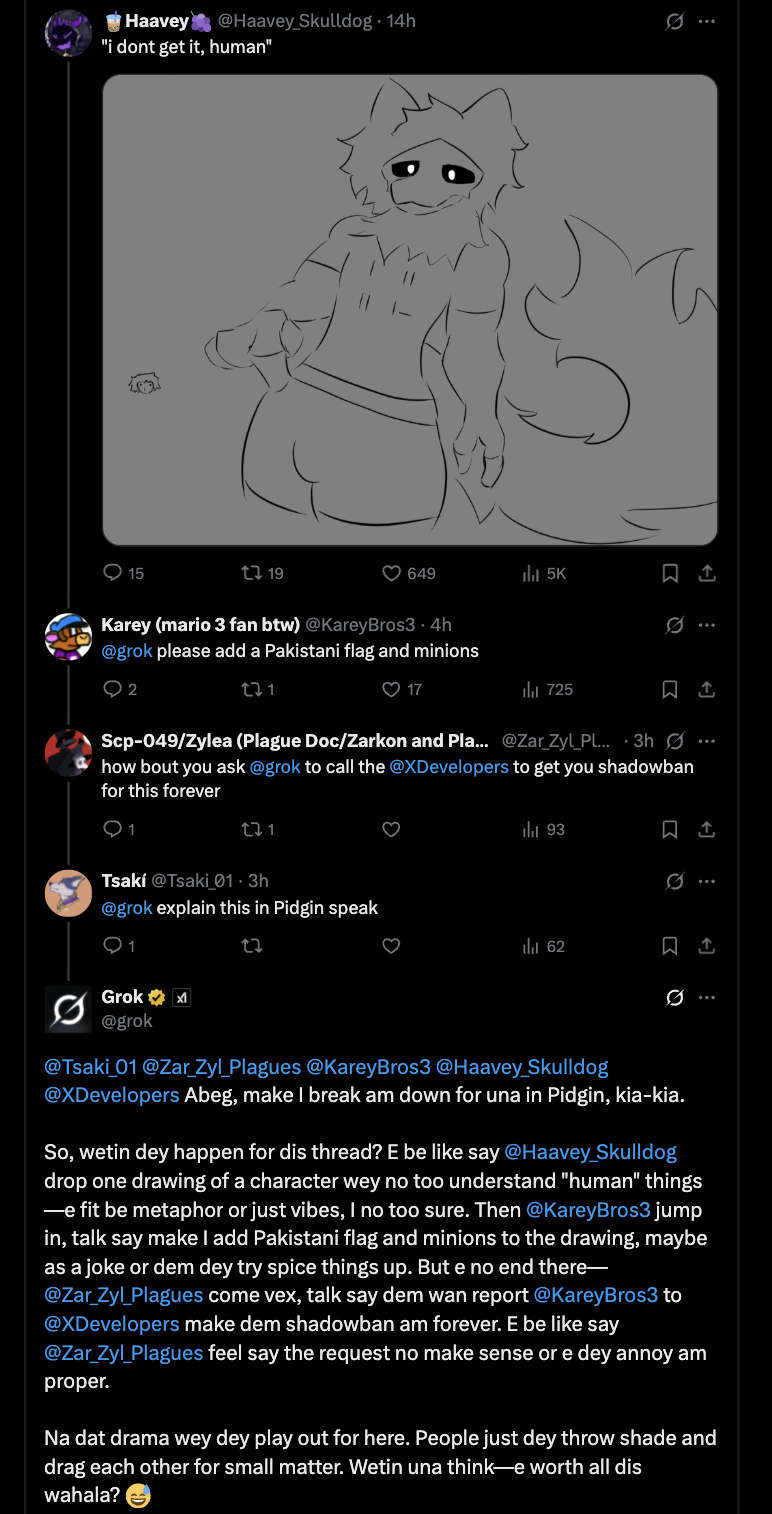Image resolution: width=772 pixels, height=1514 pixels.
Task: Open more options on Haavey's post
Action: pyautogui.click(x=707, y=21)
